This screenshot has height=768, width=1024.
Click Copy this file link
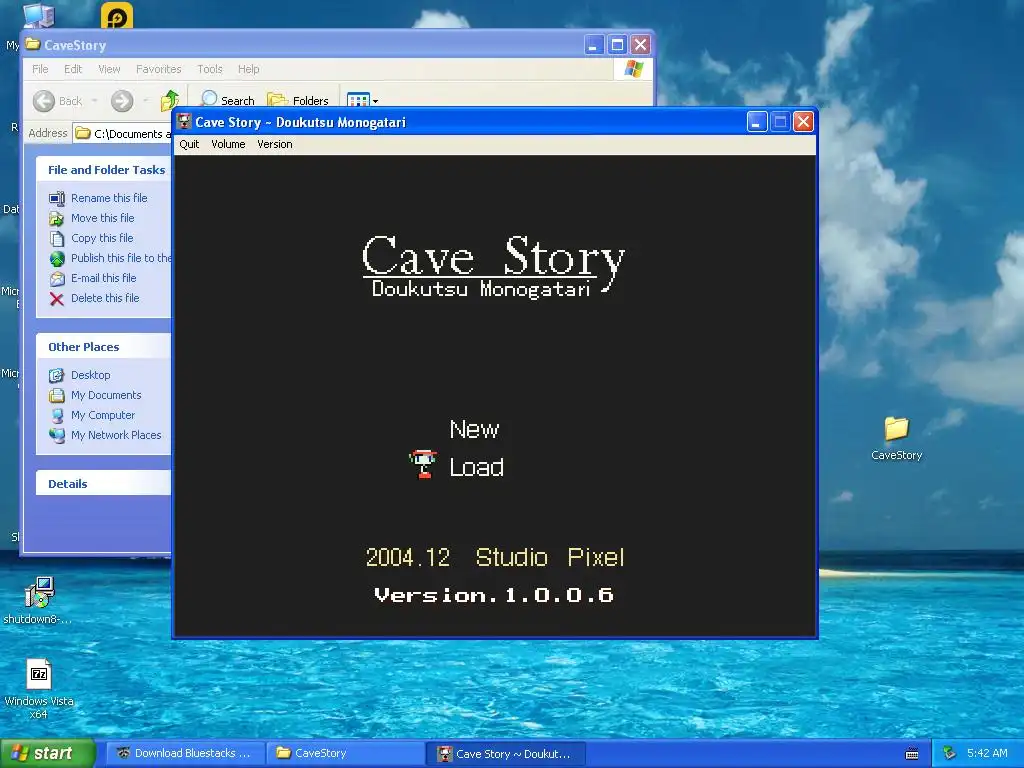click(102, 238)
